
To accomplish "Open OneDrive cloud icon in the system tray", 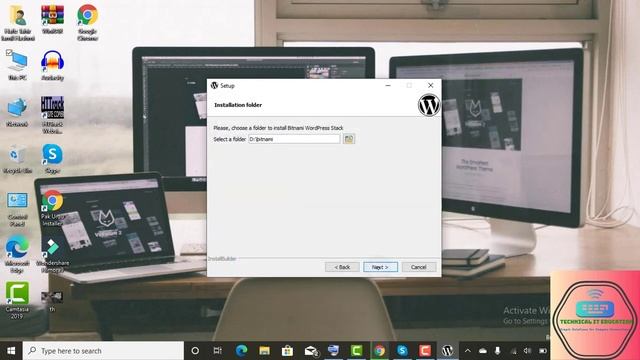I will pos(483,351).
